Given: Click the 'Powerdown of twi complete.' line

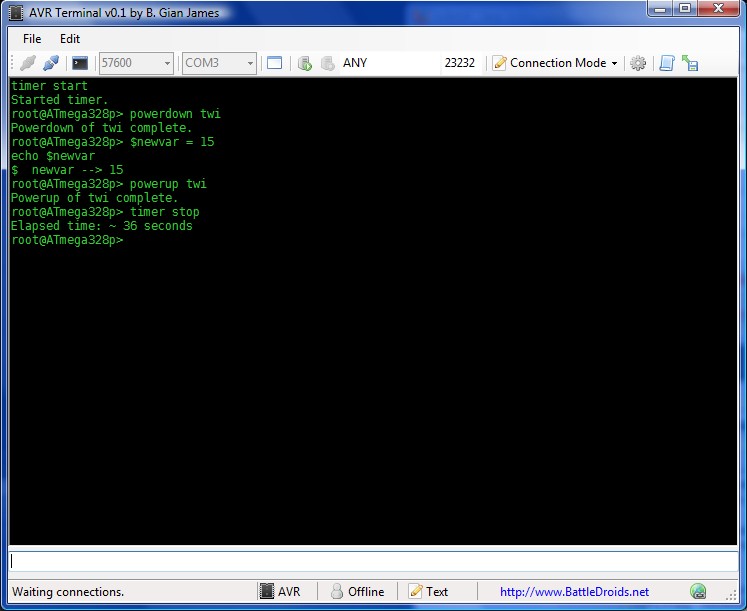Looking at the screenshot, I should (x=101, y=128).
